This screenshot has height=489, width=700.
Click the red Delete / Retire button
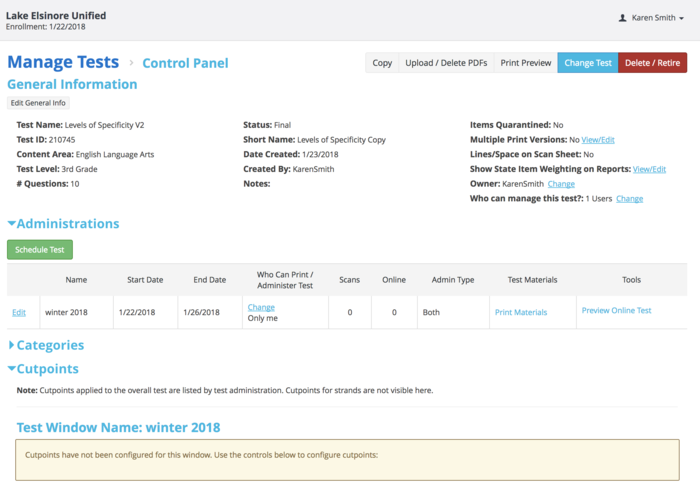pyautogui.click(x=653, y=63)
